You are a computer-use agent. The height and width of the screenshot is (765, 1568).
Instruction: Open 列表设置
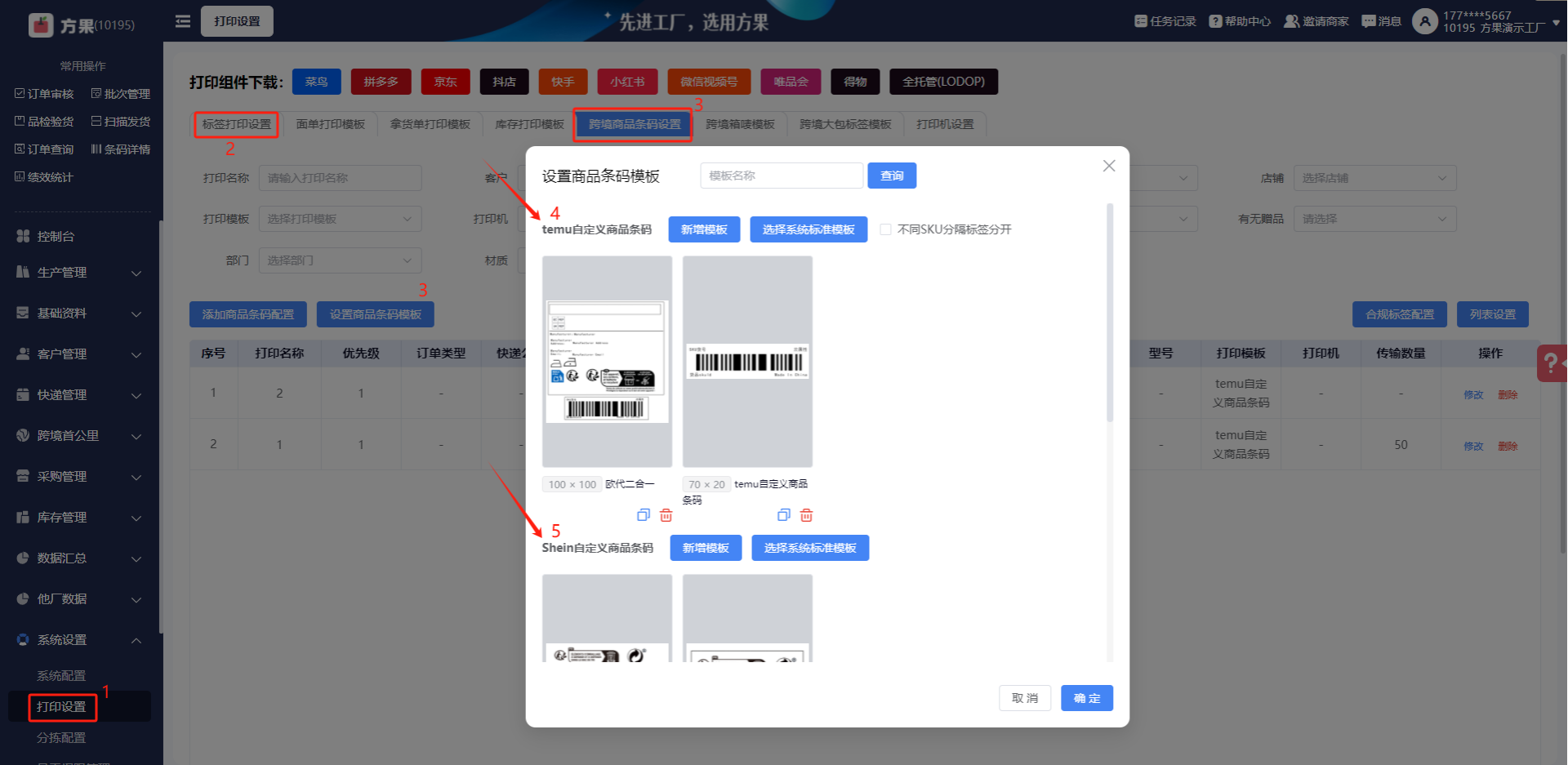(1493, 314)
